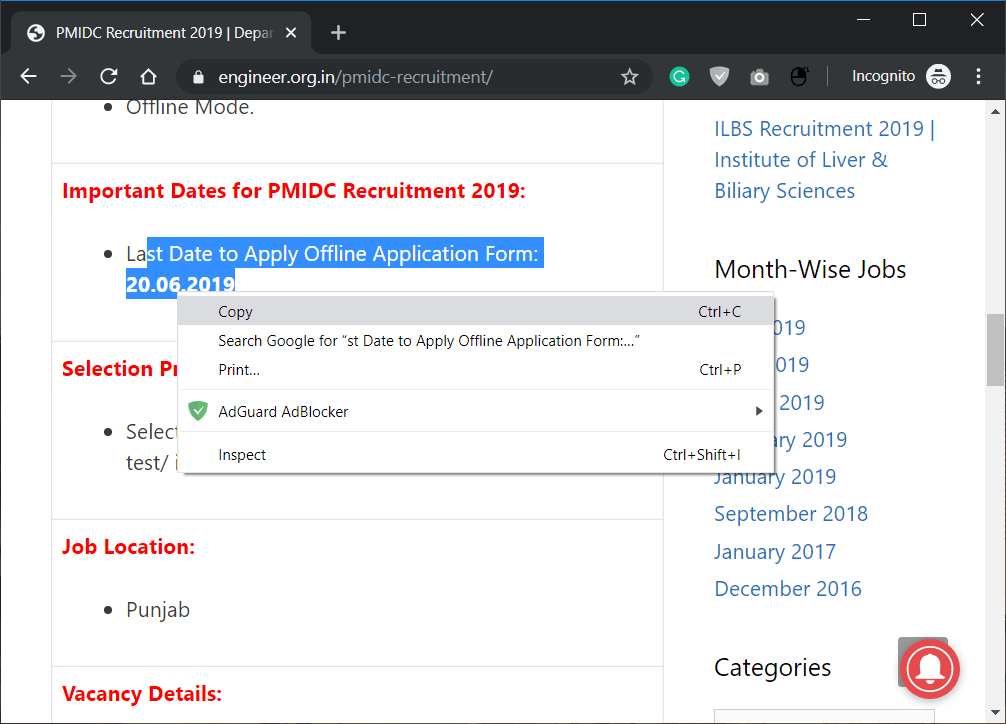Choose Print... in the context menu
1006x724 pixels.
click(x=475, y=370)
